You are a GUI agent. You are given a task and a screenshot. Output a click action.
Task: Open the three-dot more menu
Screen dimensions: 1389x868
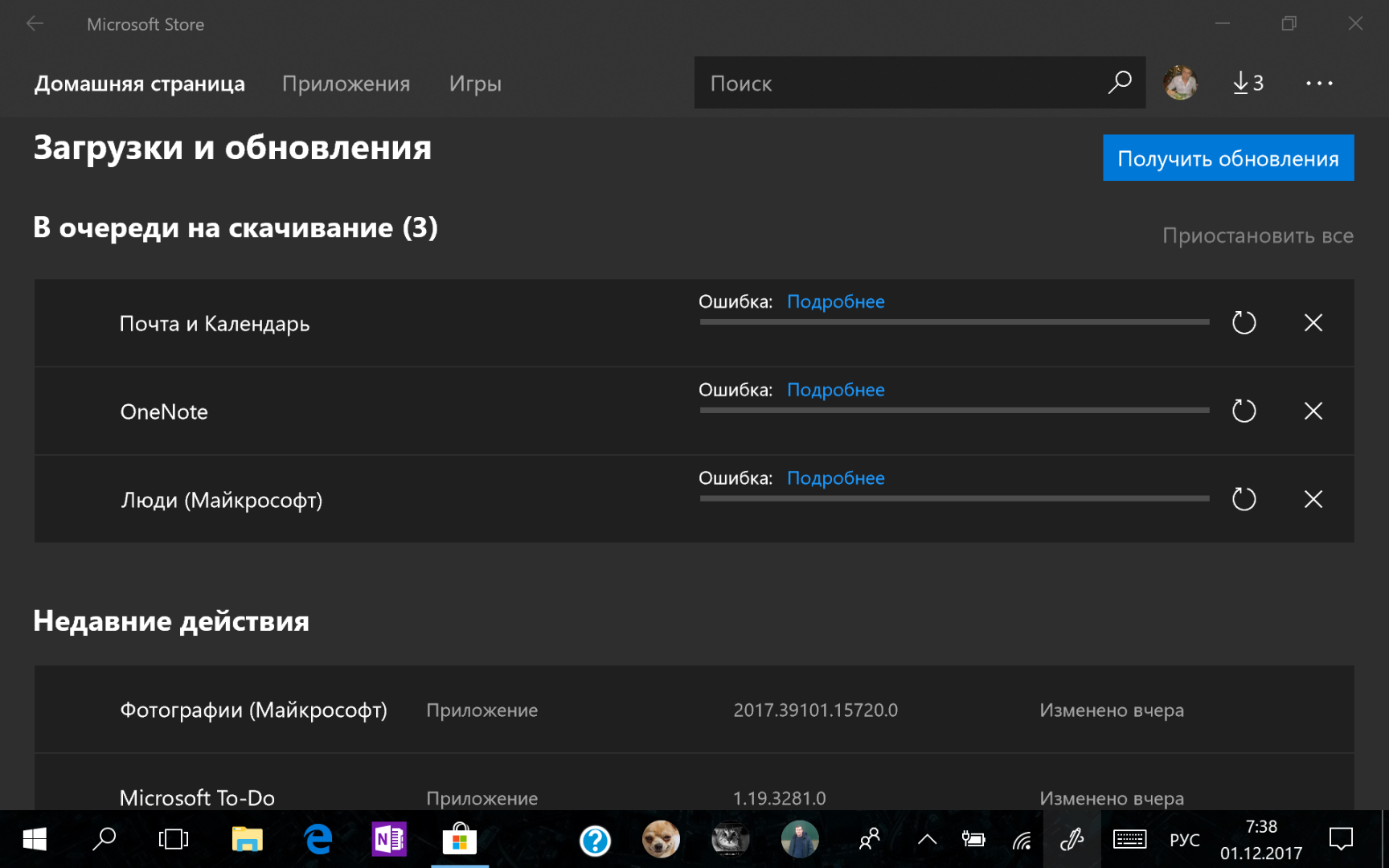1319,83
